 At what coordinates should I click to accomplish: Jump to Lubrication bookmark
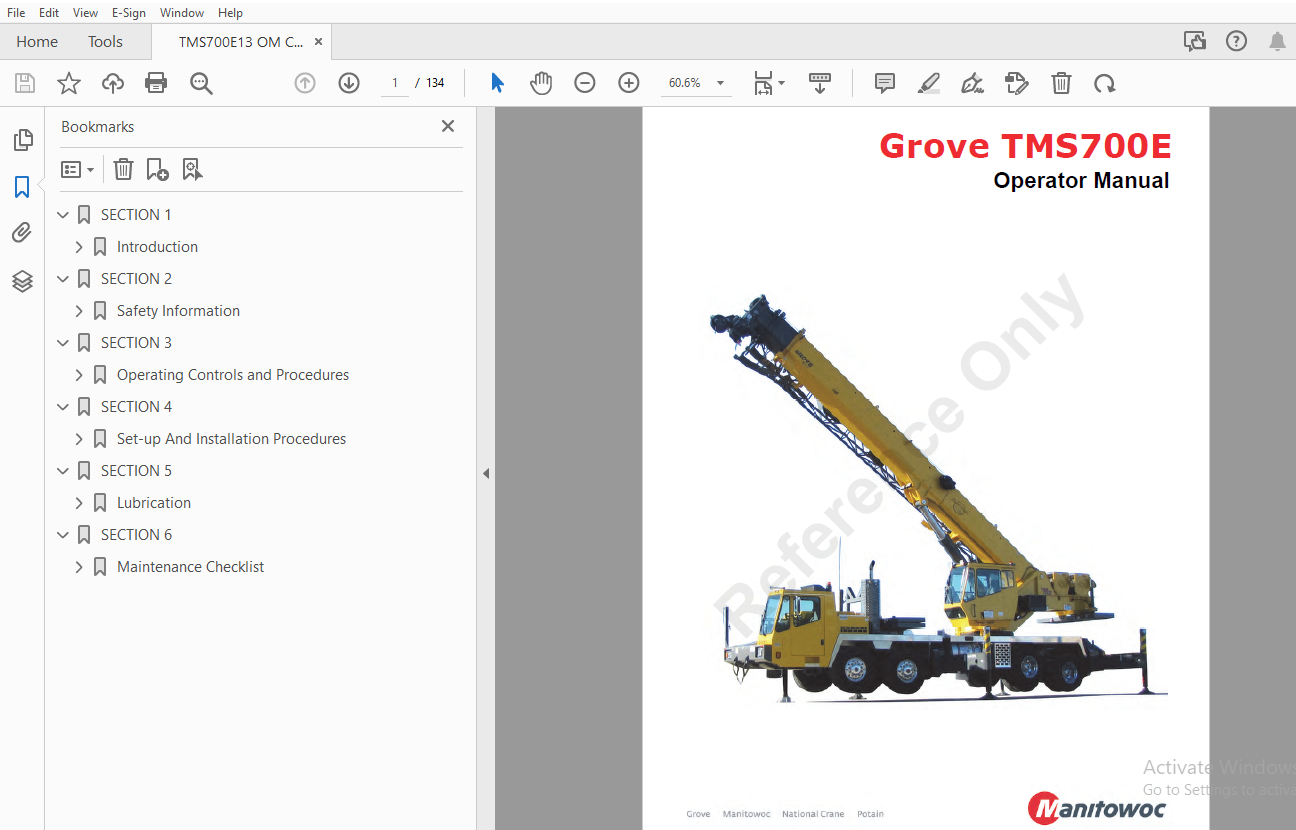154,503
